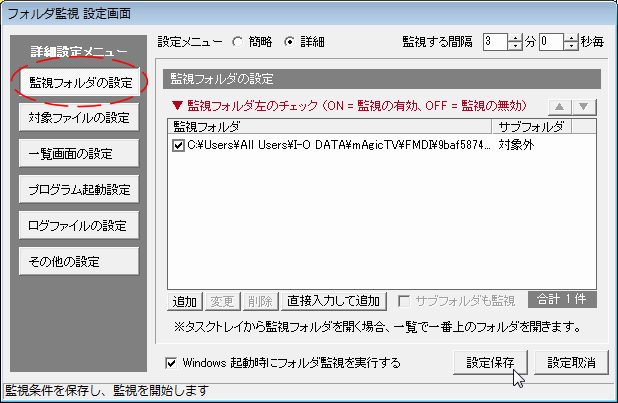Uncheck the monitored folder checkbox in list

coord(178,145)
